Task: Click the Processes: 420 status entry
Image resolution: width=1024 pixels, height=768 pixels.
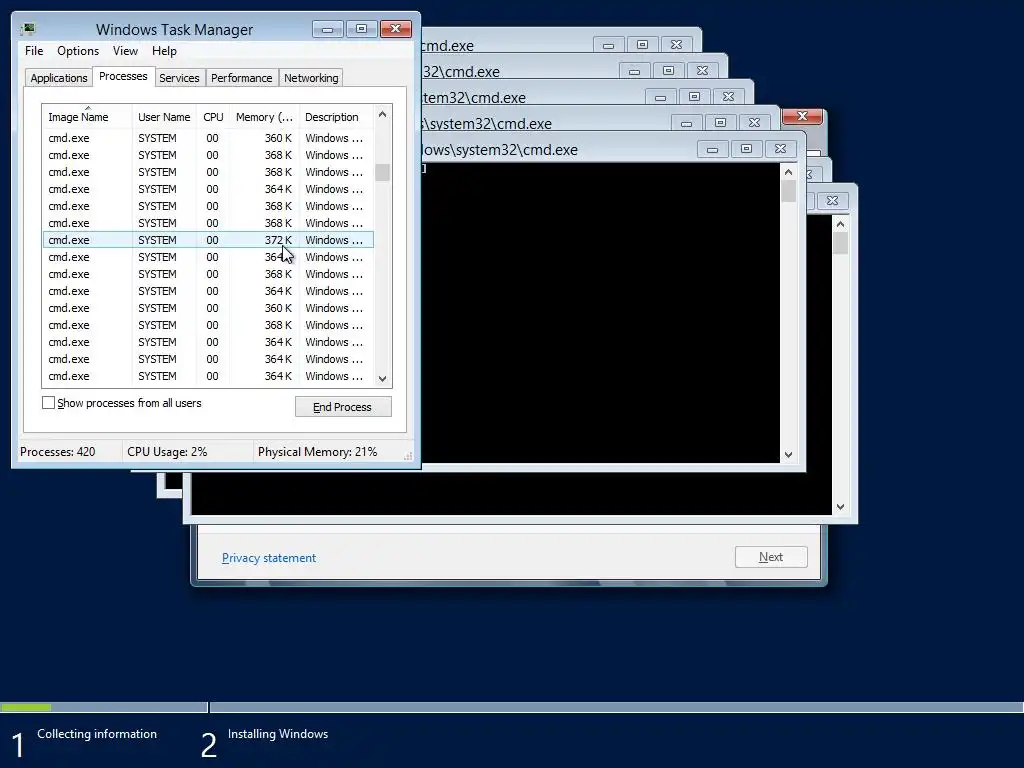Action: coord(57,452)
